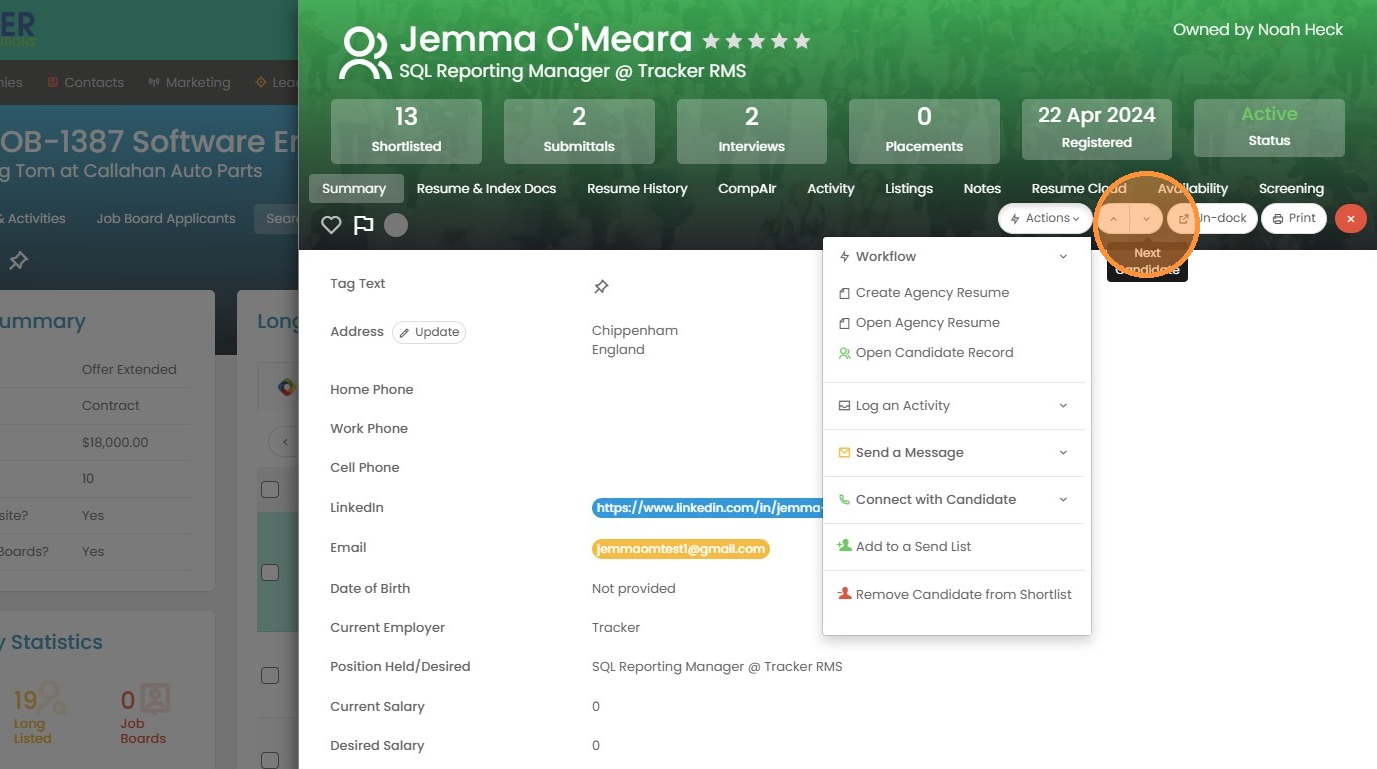Open the Actions dropdown

(x=1045, y=218)
